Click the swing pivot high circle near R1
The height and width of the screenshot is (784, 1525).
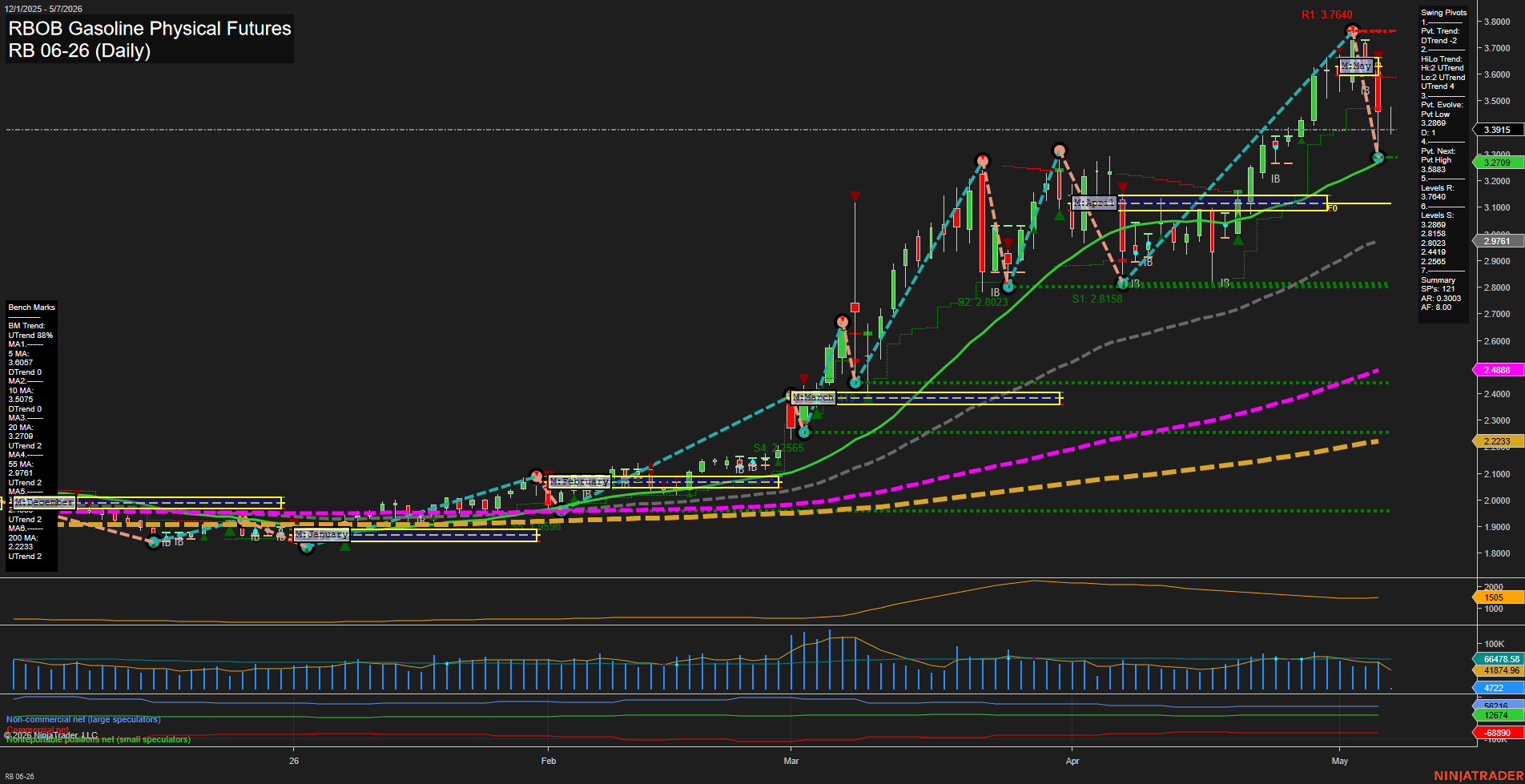pyautogui.click(x=1352, y=32)
